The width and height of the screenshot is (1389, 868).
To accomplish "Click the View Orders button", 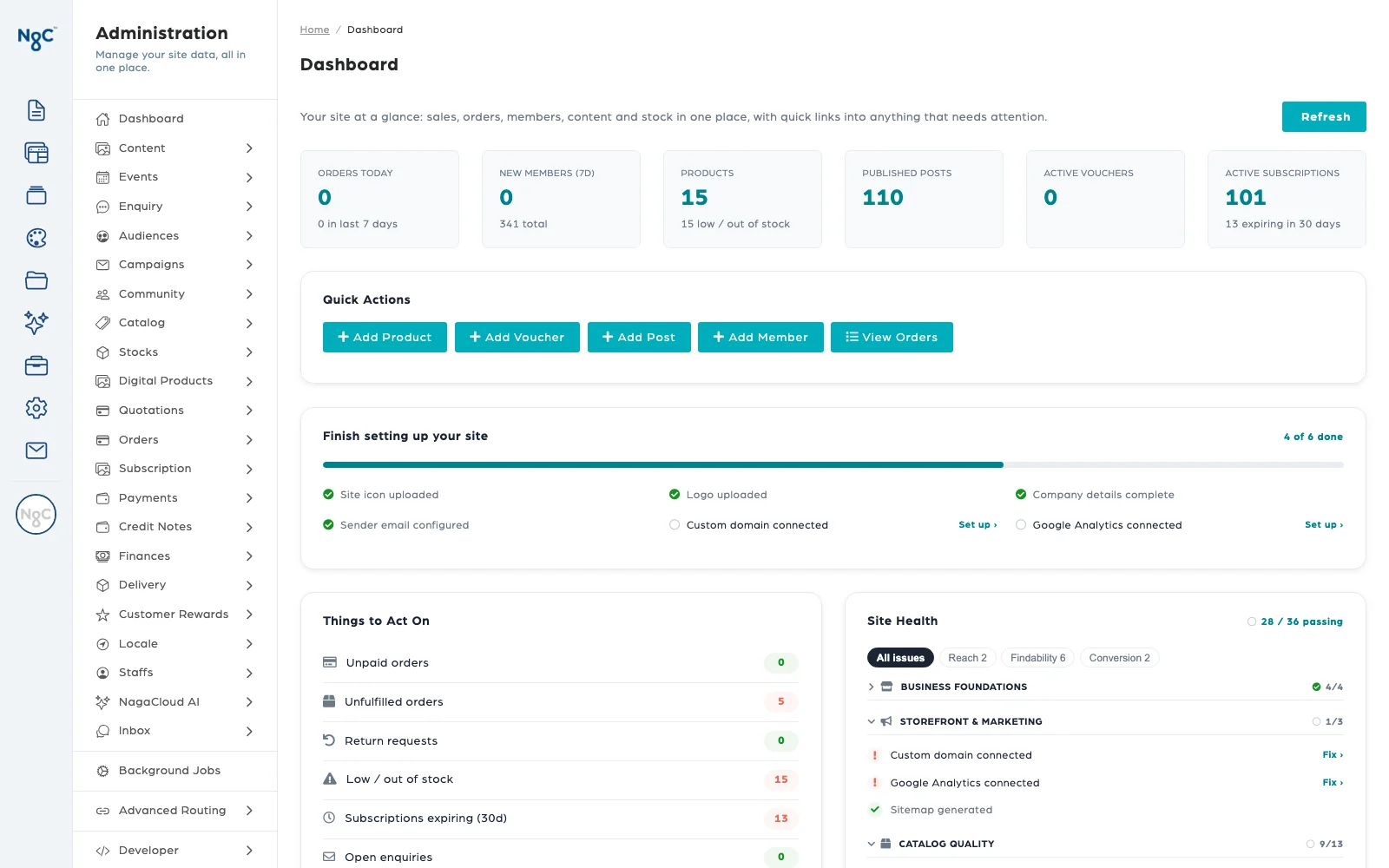I will (x=892, y=338).
